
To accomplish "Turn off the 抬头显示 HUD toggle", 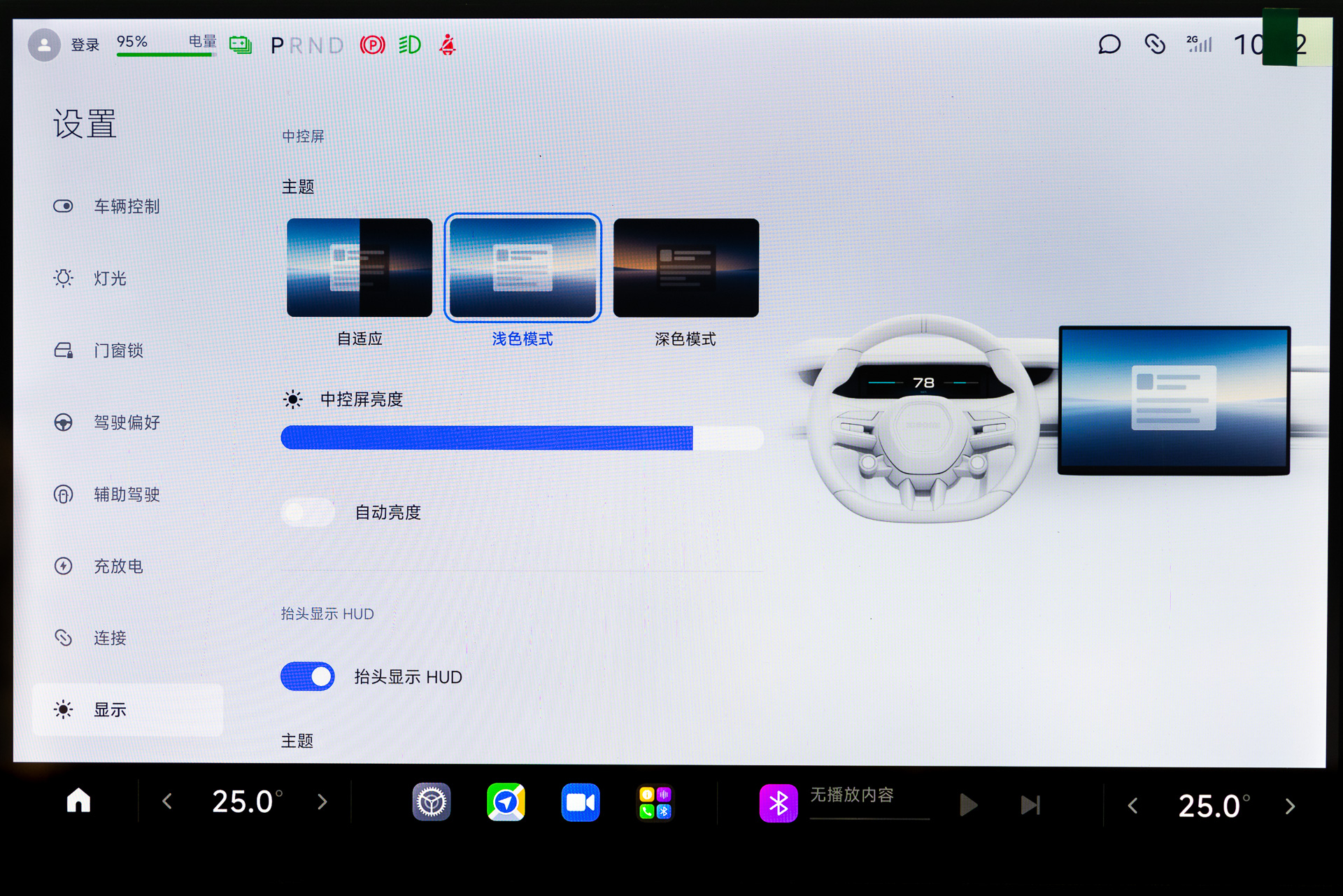I will (x=308, y=676).
